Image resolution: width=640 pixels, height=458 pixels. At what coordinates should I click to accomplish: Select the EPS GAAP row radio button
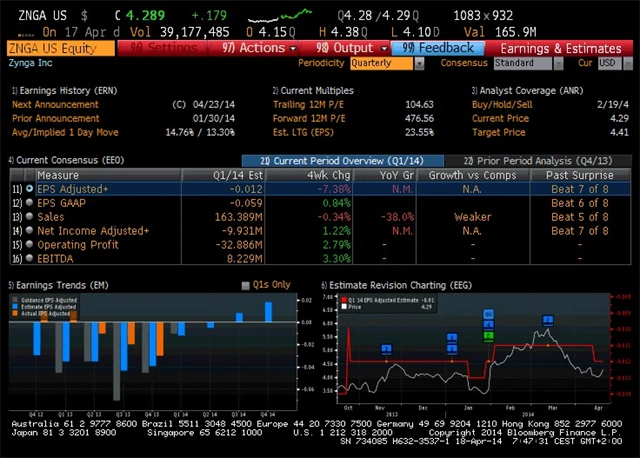click(x=28, y=201)
